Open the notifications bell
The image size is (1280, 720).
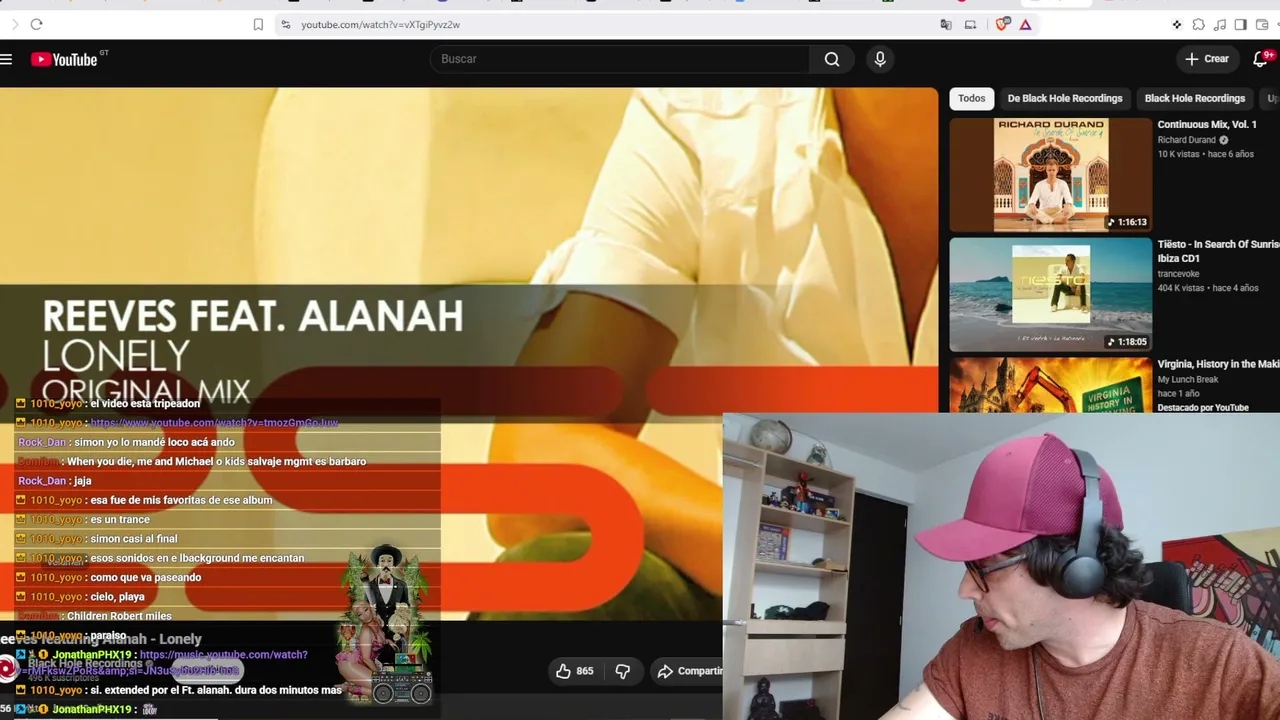pos(1260,59)
